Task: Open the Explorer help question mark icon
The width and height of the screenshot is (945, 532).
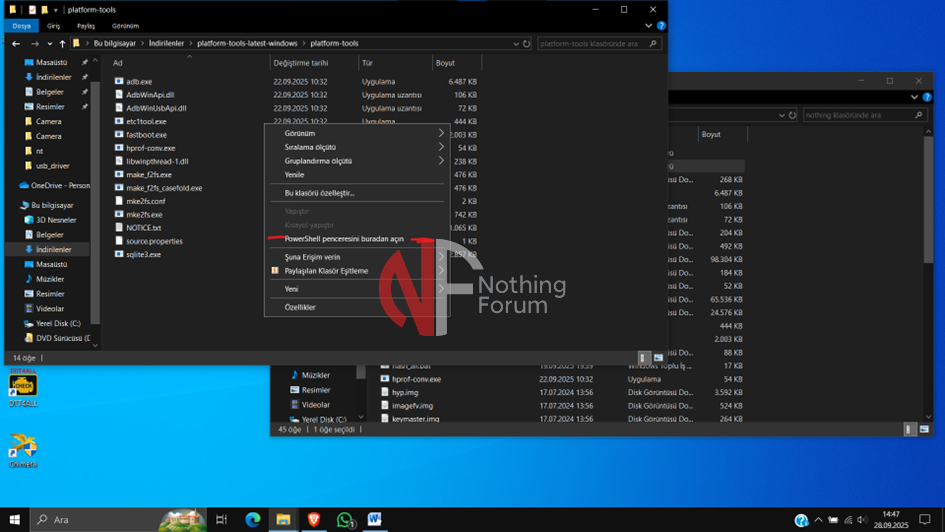Action: (x=661, y=26)
